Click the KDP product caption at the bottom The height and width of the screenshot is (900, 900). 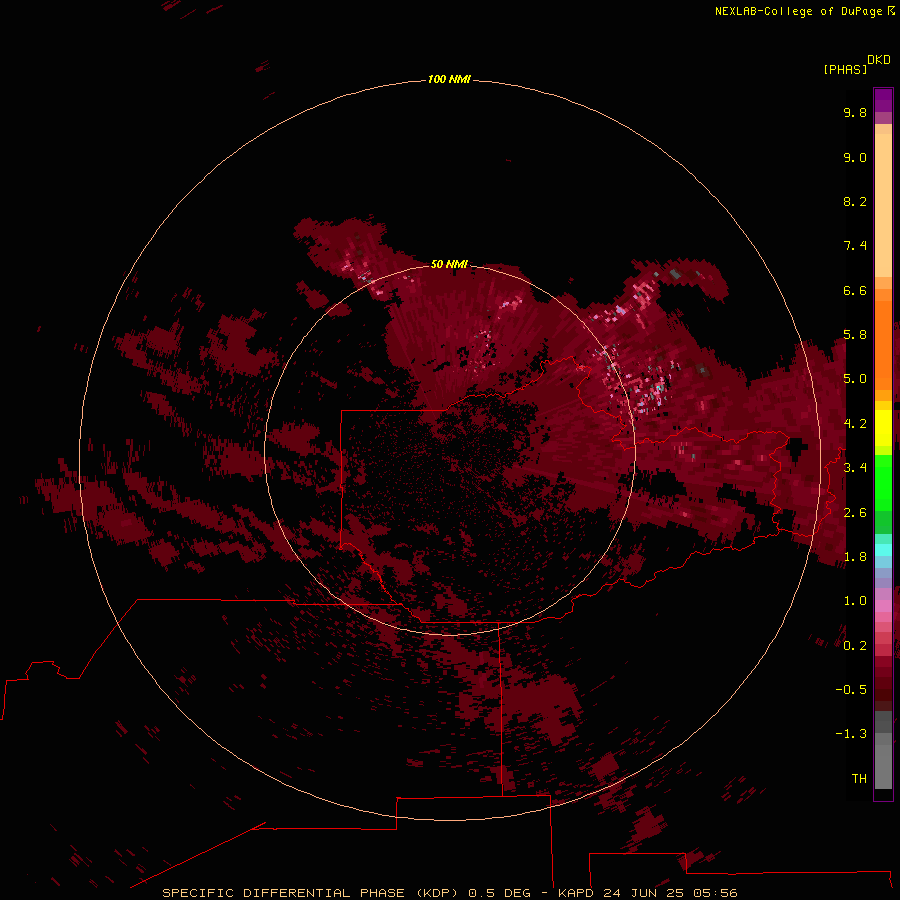tap(449, 893)
